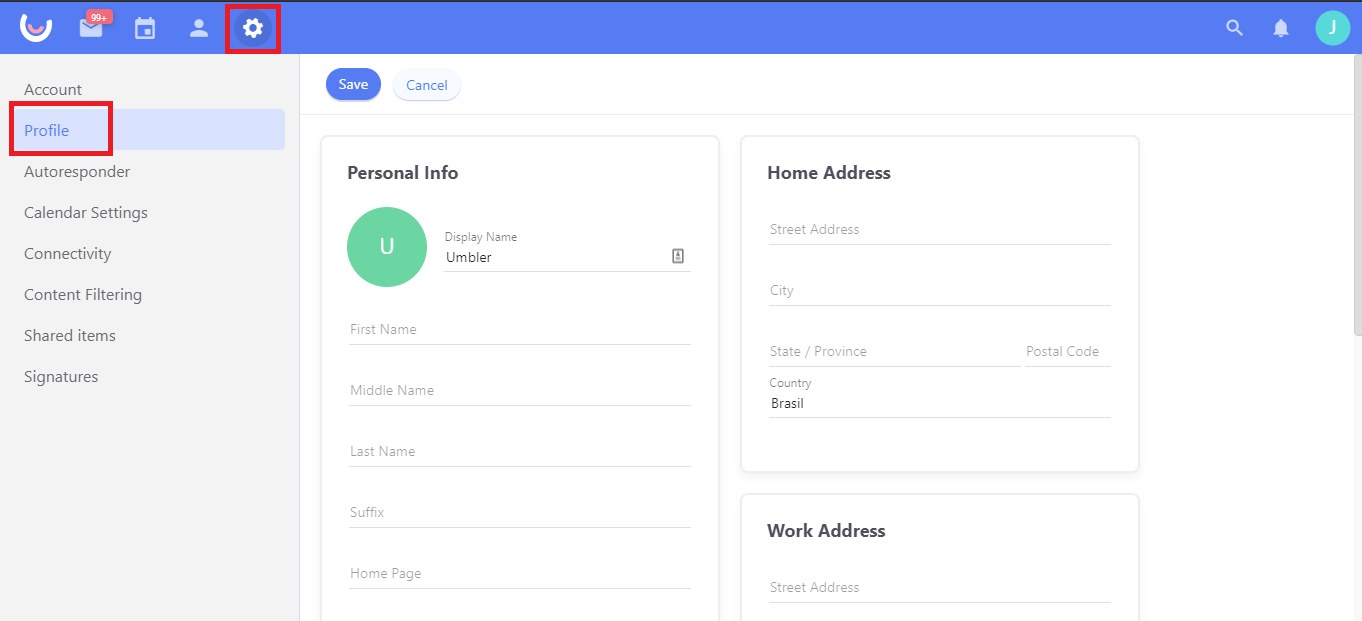This screenshot has width=1362, height=621.
Task: Go to Calendar Settings
Action: (86, 213)
